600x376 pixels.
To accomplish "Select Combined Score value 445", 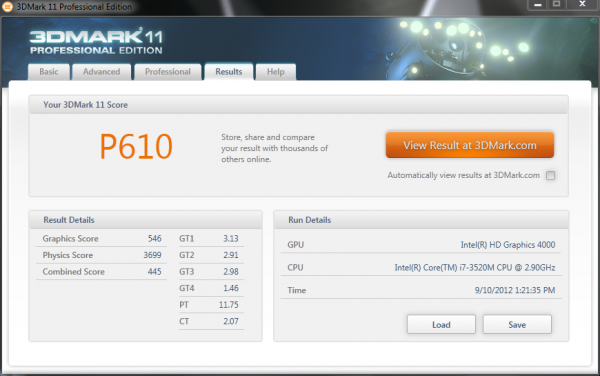I will click(x=155, y=272).
